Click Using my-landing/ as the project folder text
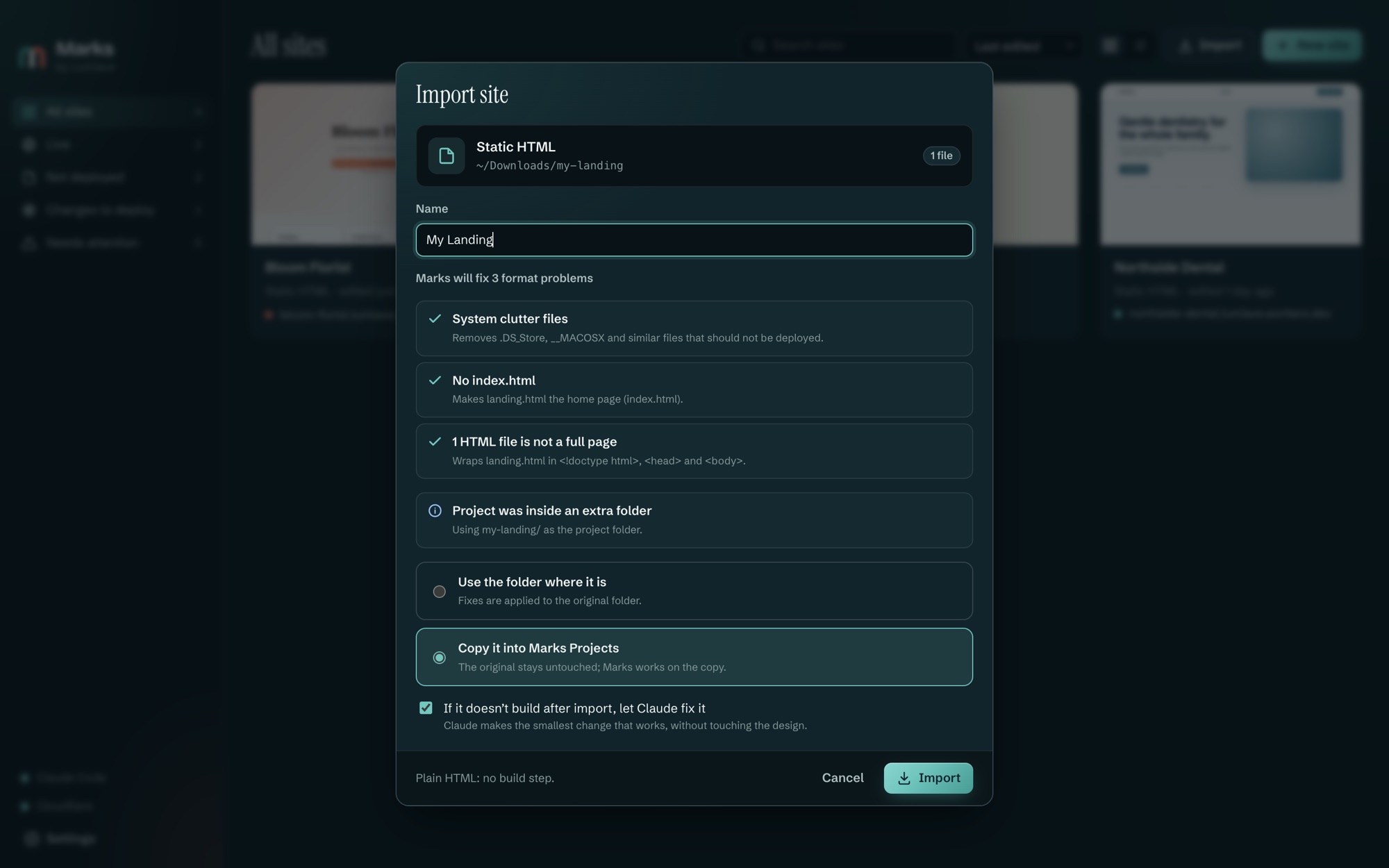 pyautogui.click(x=547, y=529)
